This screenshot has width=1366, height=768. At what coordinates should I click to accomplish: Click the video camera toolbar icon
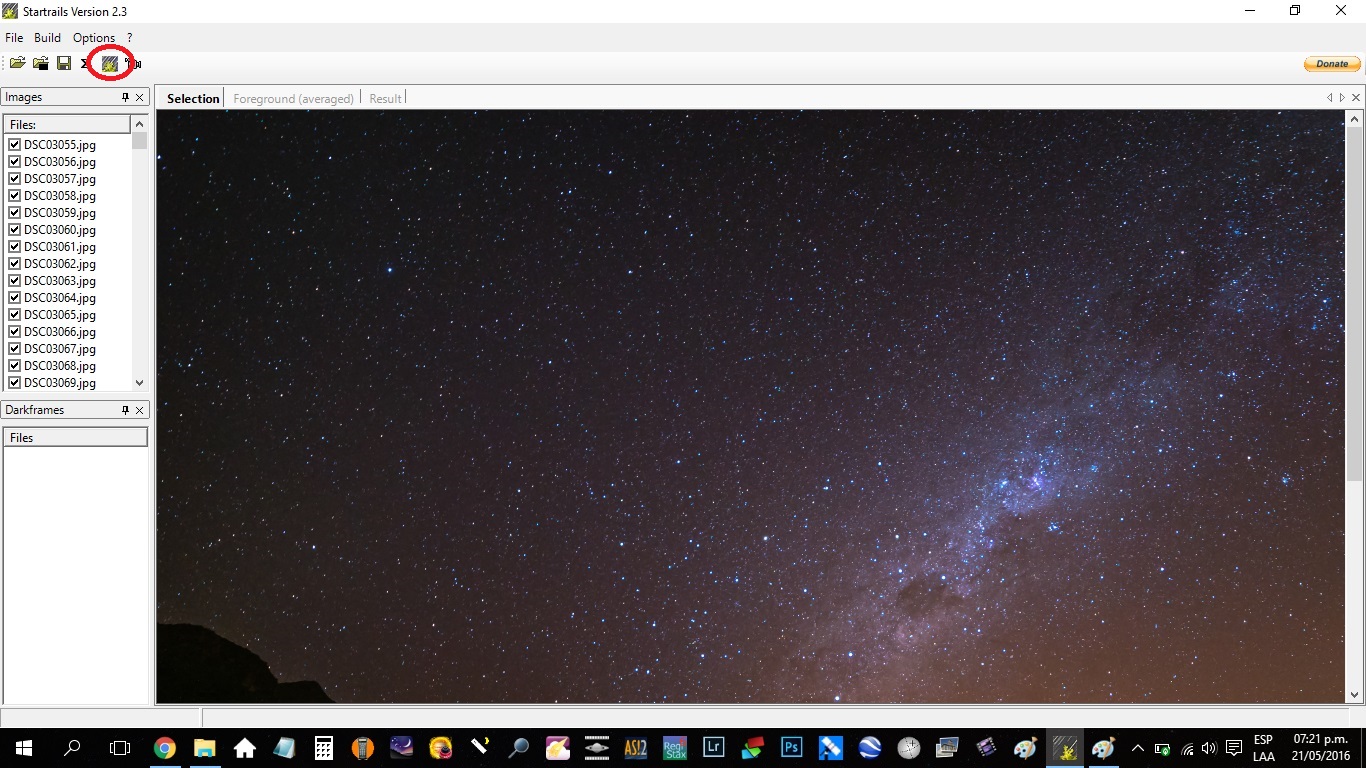[x=134, y=64]
